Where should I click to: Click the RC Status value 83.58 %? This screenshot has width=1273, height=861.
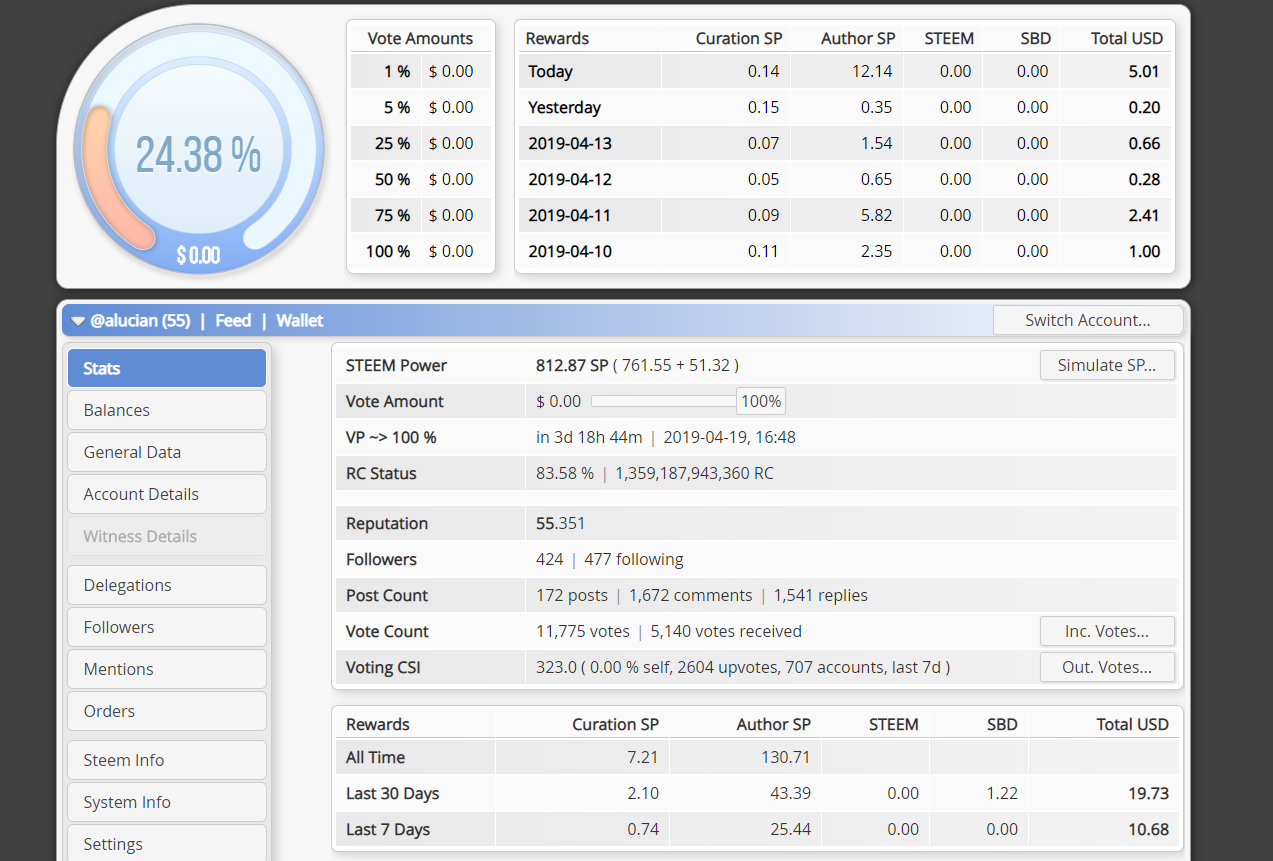pyautogui.click(x=565, y=473)
